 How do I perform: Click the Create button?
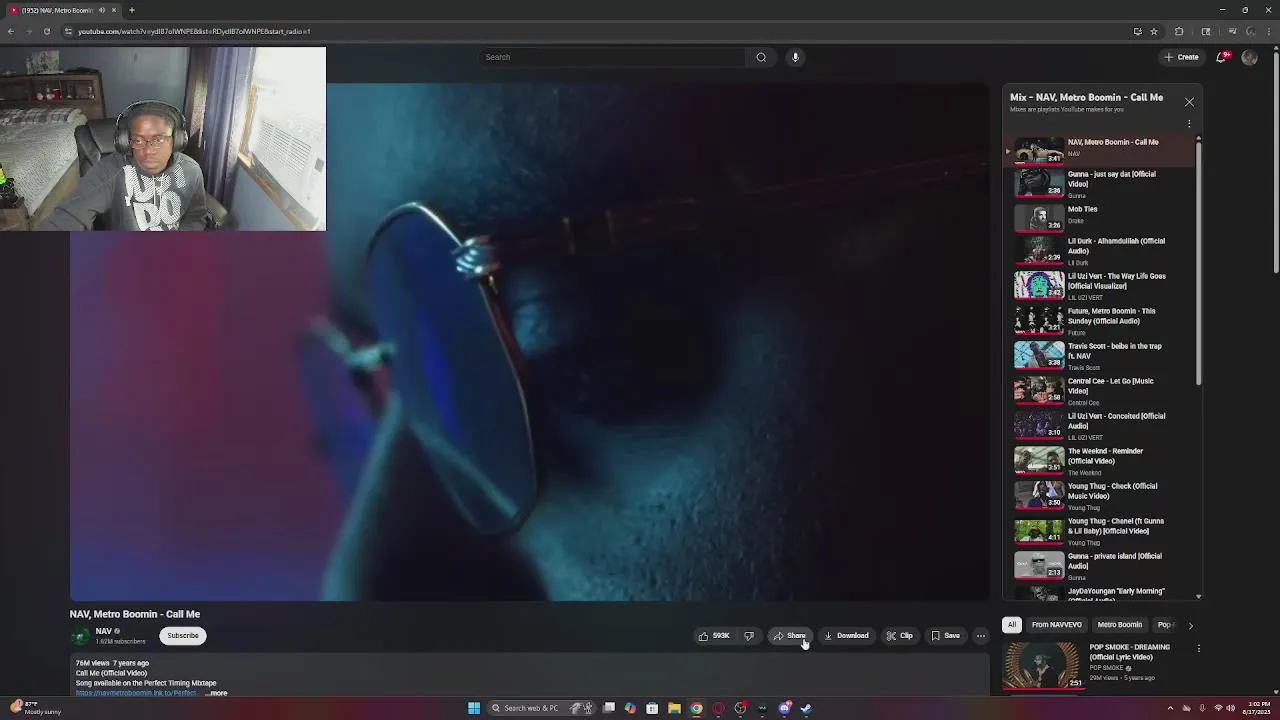pyautogui.click(x=1181, y=57)
